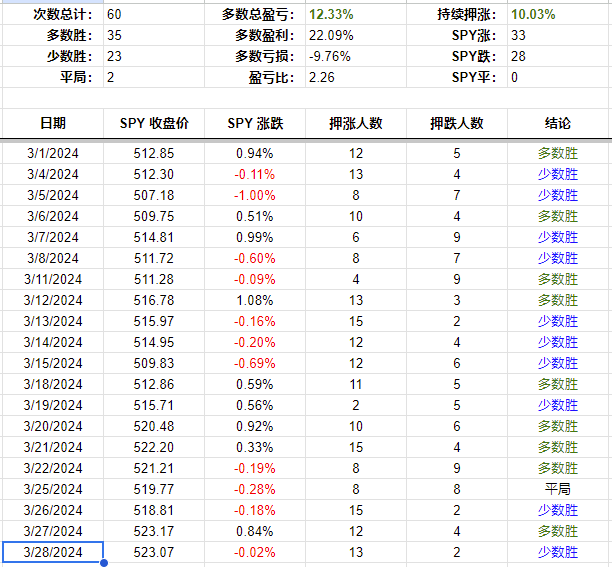Click the 平局 result for 3/25/2024

[558, 489]
